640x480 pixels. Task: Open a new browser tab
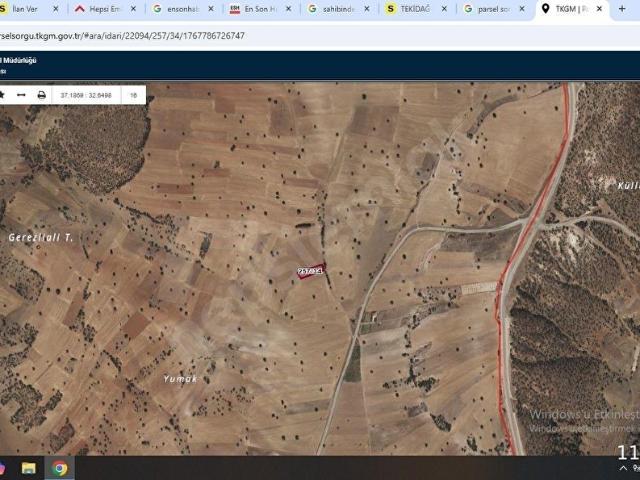pyautogui.click(x=622, y=9)
